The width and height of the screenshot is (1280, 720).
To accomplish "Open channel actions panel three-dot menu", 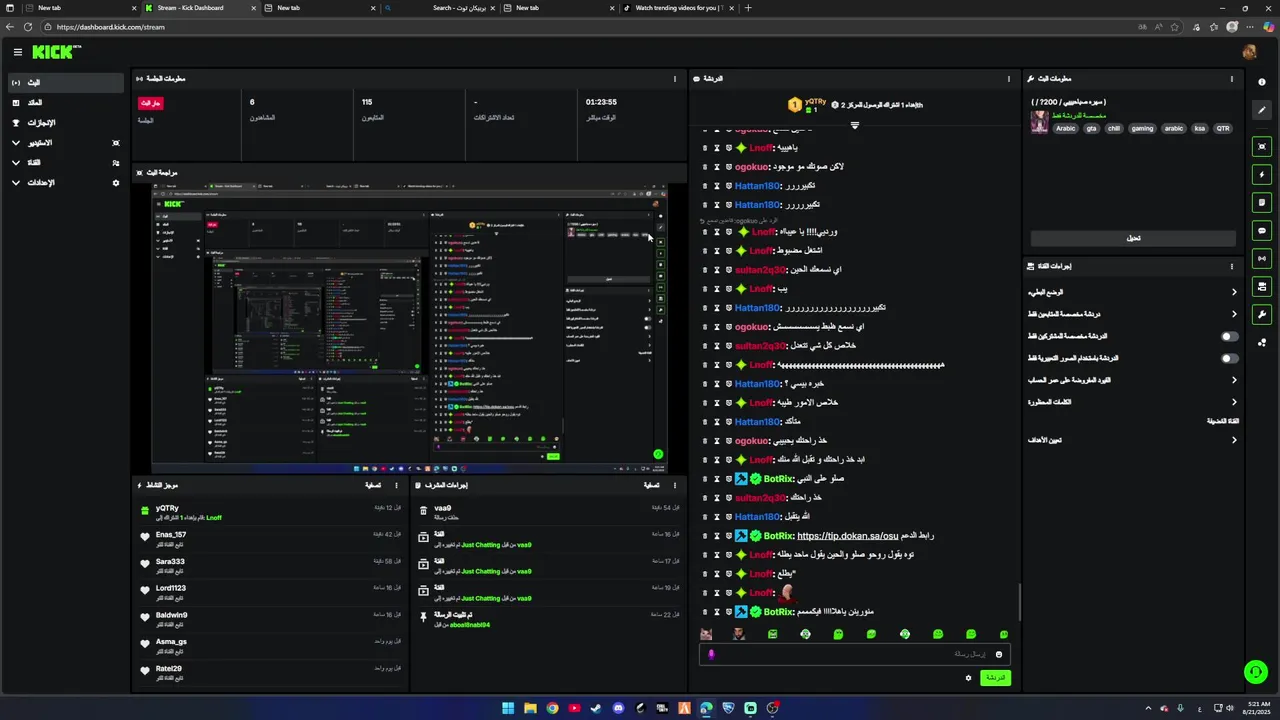I will (x=1232, y=267).
